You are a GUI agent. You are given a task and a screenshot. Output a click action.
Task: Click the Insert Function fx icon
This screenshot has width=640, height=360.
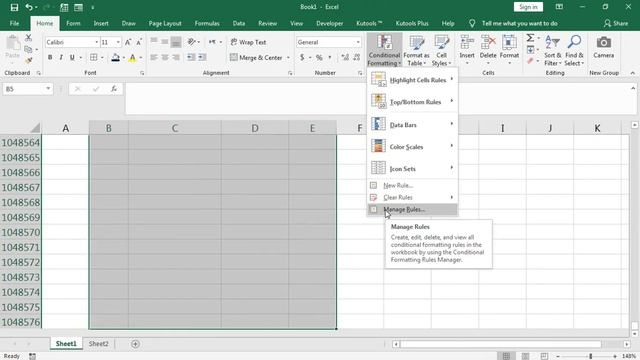click(113, 89)
